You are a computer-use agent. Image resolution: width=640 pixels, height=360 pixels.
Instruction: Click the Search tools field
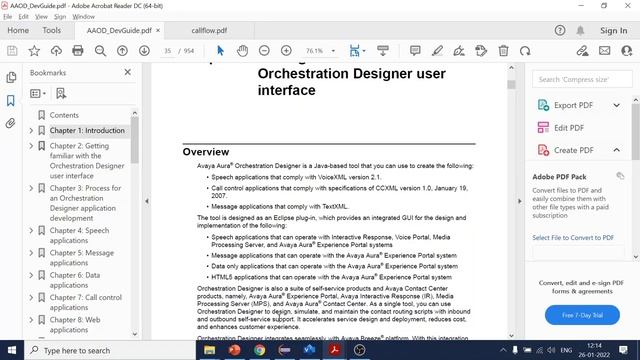582,80
